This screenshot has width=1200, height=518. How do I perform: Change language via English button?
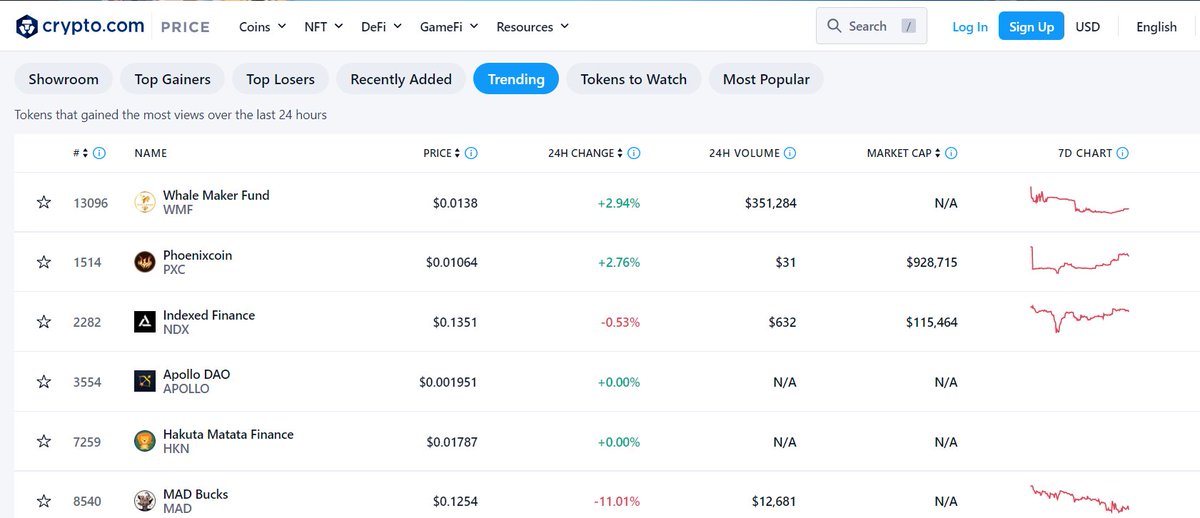[x=1156, y=27]
